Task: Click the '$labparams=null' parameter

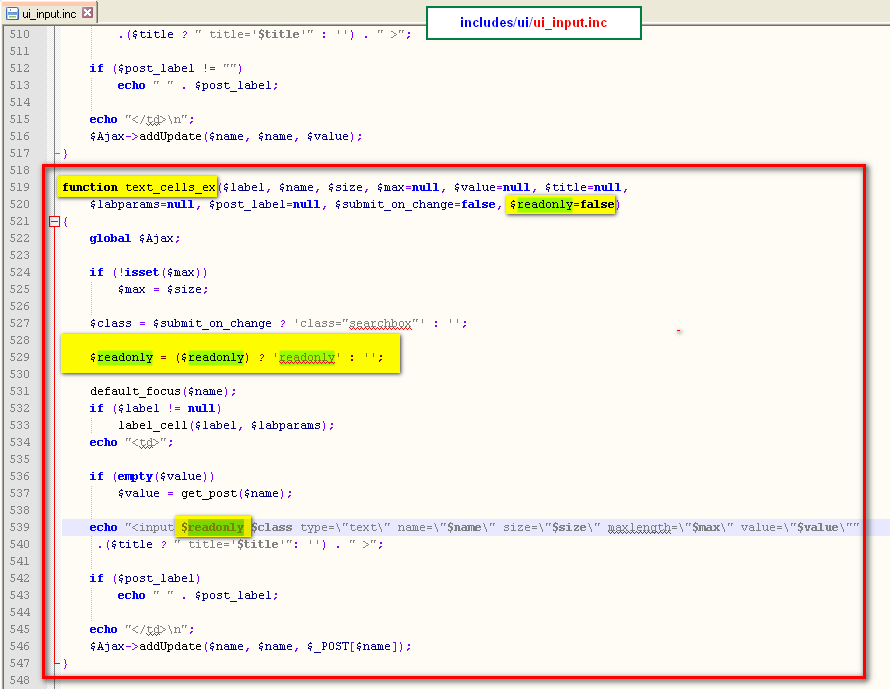Action: [142, 204]
